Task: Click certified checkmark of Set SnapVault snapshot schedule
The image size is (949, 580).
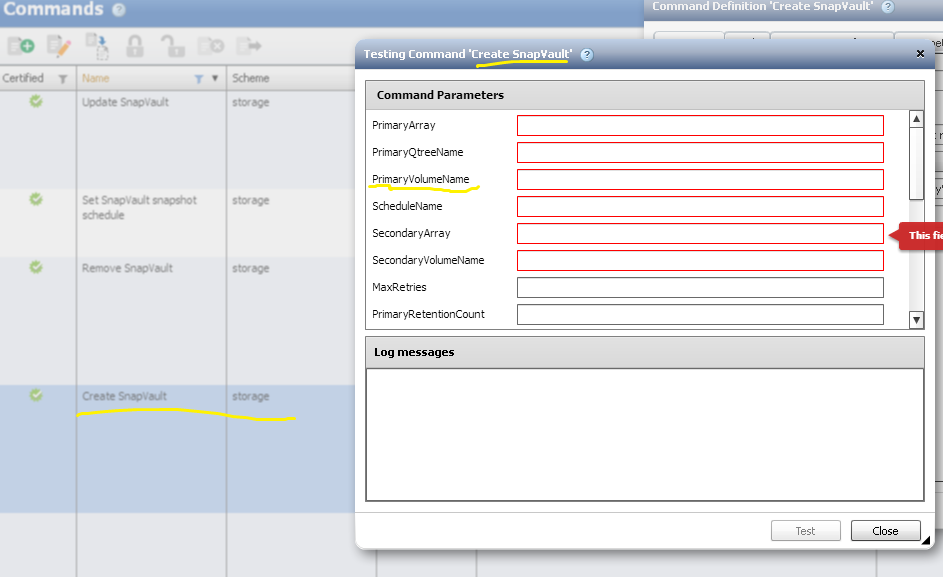Action: coord(36,199)
